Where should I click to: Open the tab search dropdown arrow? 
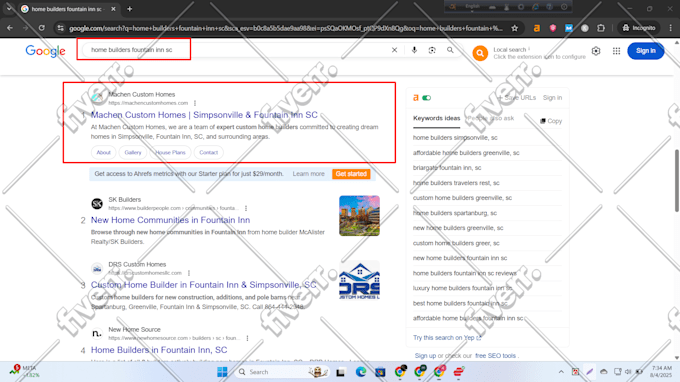tap(9, 9)
